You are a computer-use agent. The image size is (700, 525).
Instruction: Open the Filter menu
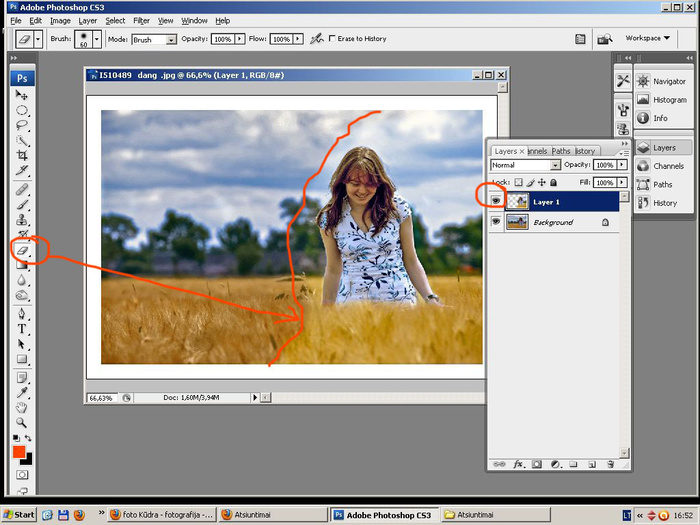(141, 20)
